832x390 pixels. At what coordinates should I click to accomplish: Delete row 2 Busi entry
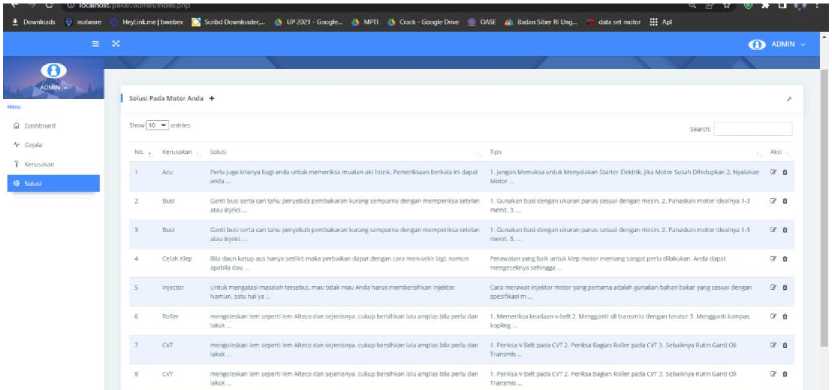(785, 201)
